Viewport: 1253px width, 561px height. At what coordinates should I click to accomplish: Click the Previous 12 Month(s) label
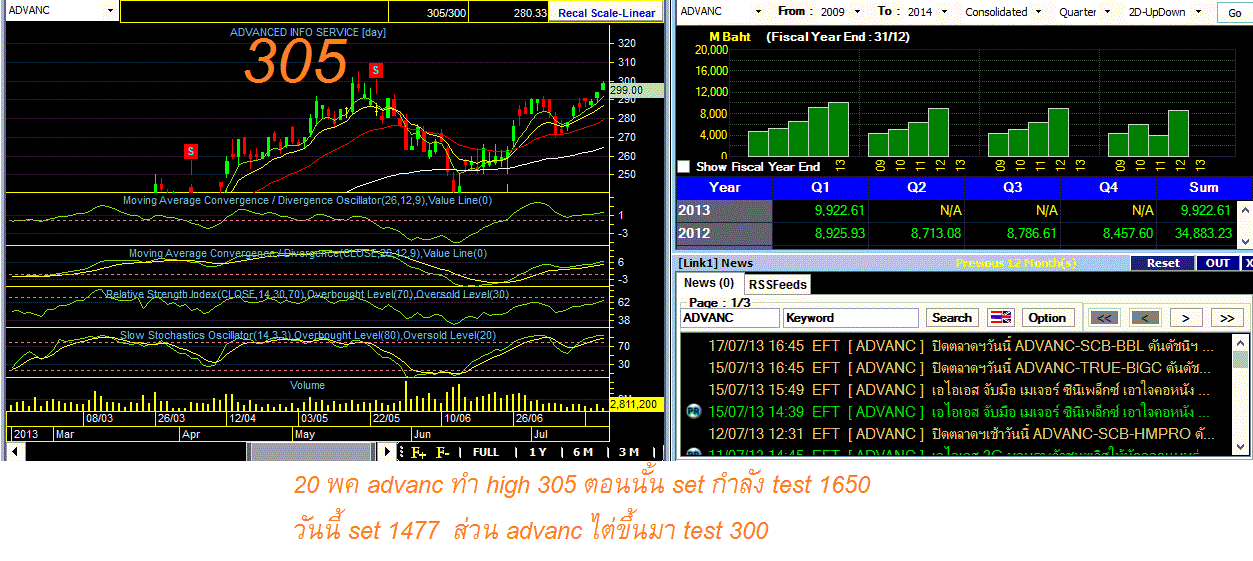tap(1016, 264)
